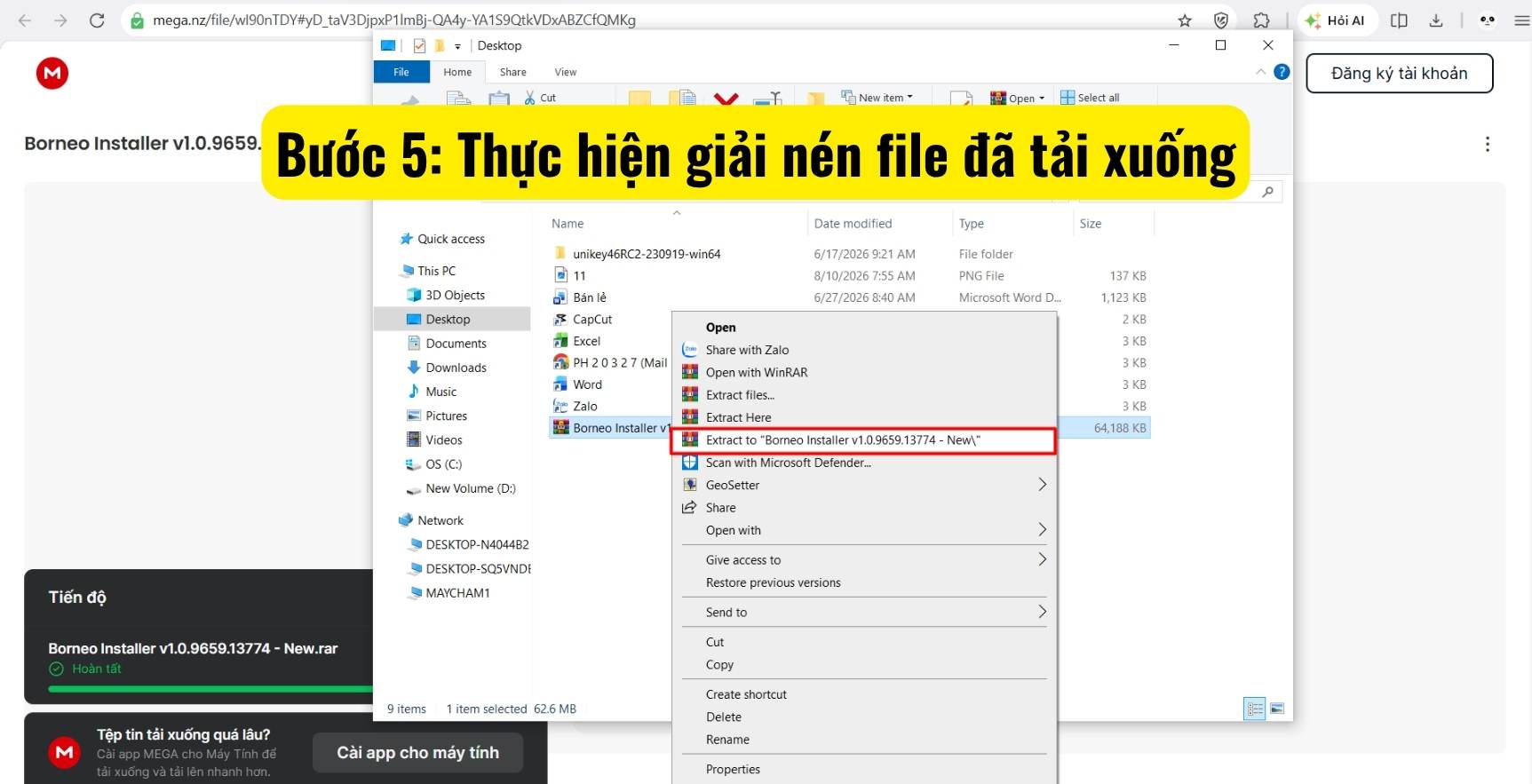1532x784 pixels.
Task: Open the browser profile avatar
Action: tap(1488, 20)
